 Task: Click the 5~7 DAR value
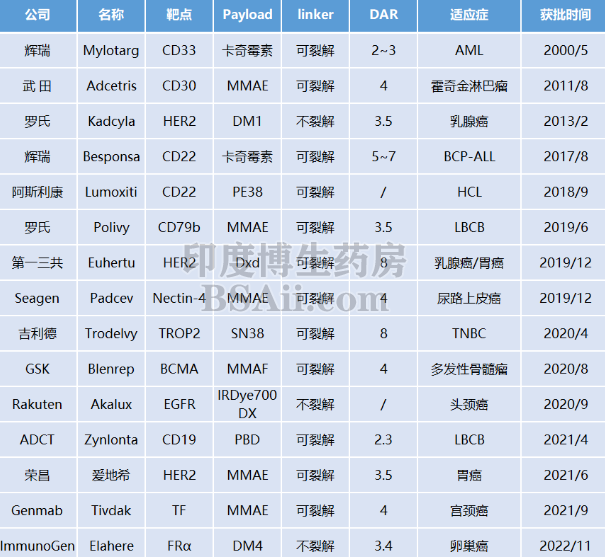pos(383,157)
